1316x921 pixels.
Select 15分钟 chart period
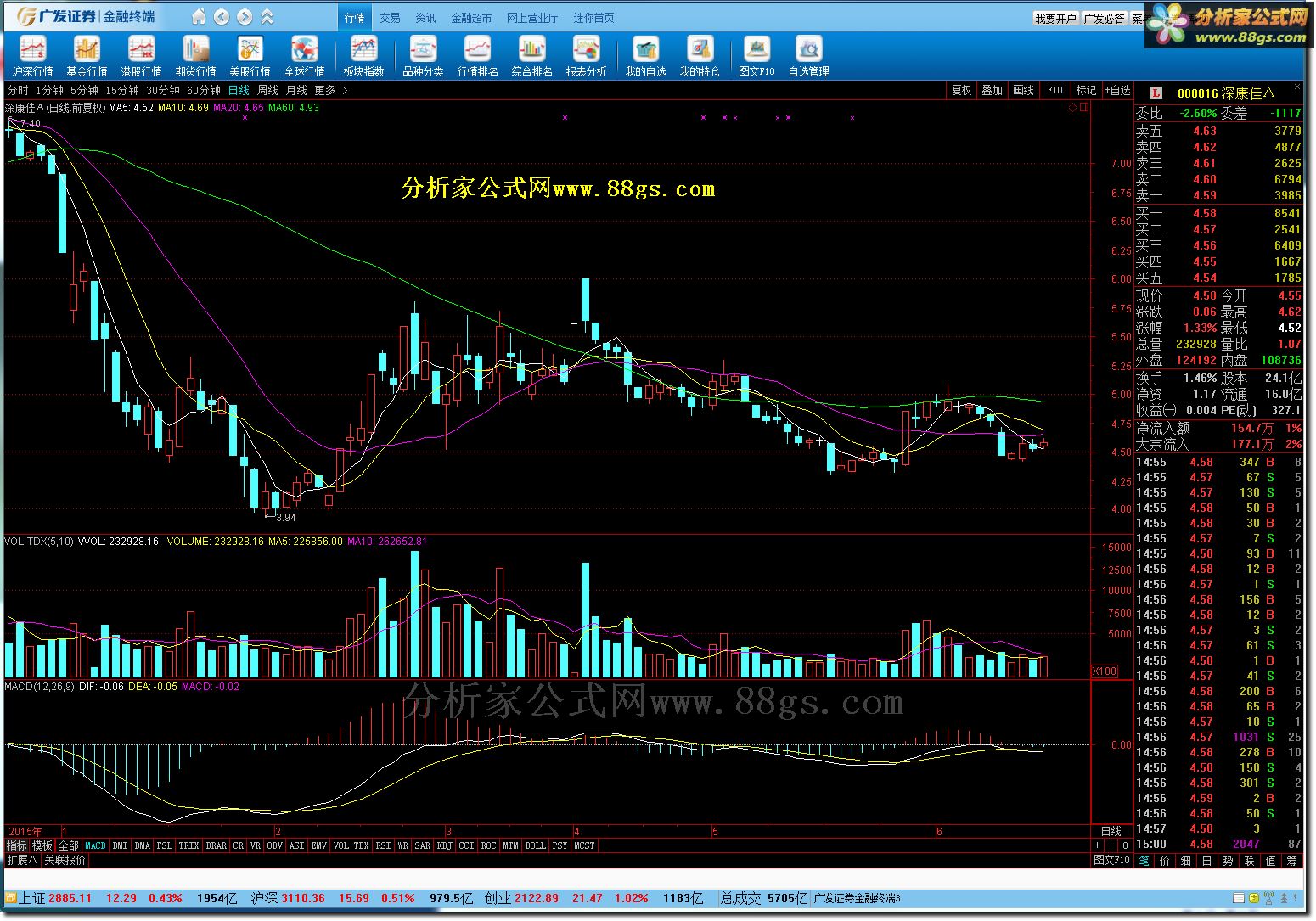pyautogui.click(x=122, y=90)
